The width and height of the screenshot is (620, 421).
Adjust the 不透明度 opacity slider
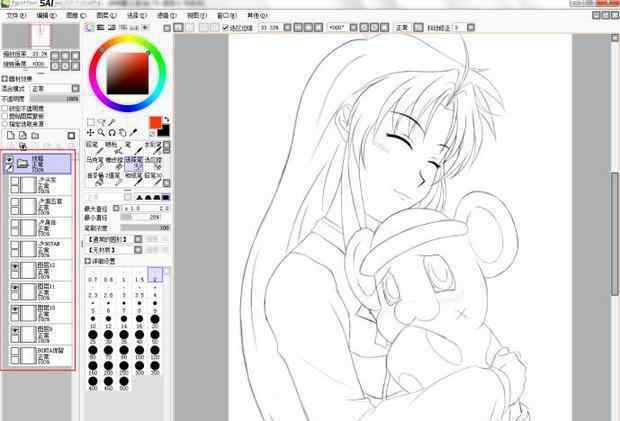[55, 99]
